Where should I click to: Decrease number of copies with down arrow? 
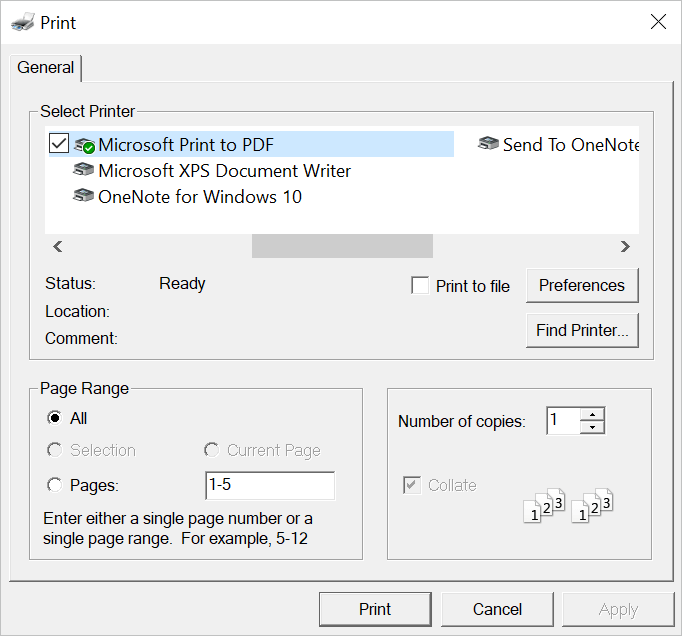pos(592,427)
